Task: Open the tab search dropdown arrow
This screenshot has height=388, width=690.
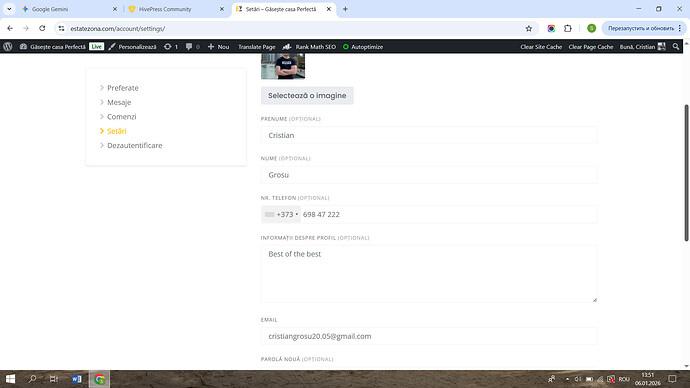Action: click(9, 9)
